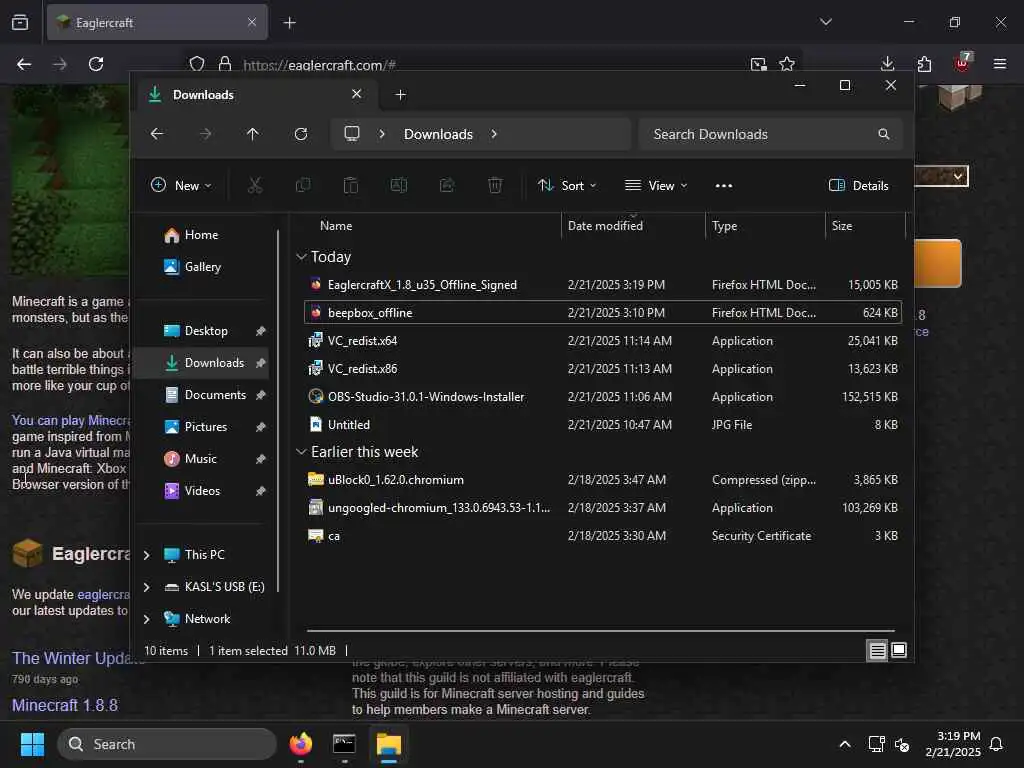The width and height of the screenshot is (1024, 768).
Task: Toggle the Details pane button
Action: pos(858,185)
